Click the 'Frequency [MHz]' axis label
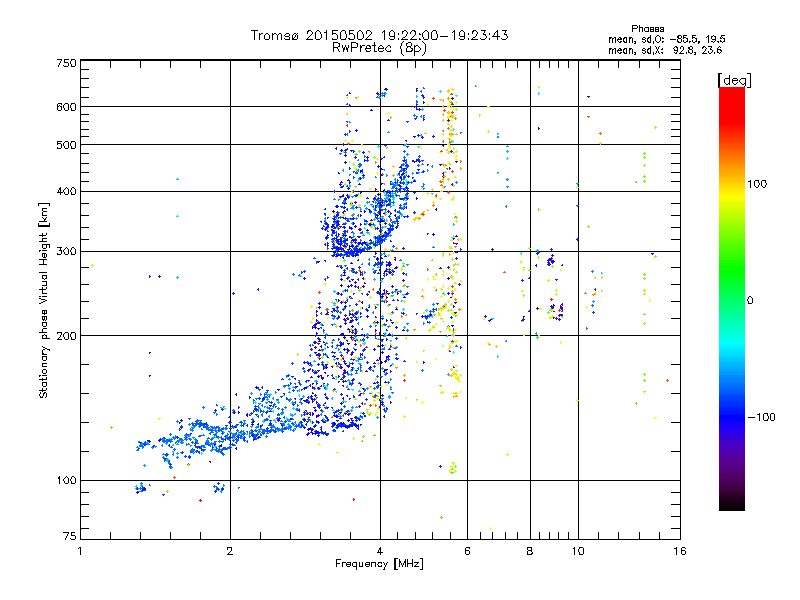 pyautogui.click(x=379, y=564)
